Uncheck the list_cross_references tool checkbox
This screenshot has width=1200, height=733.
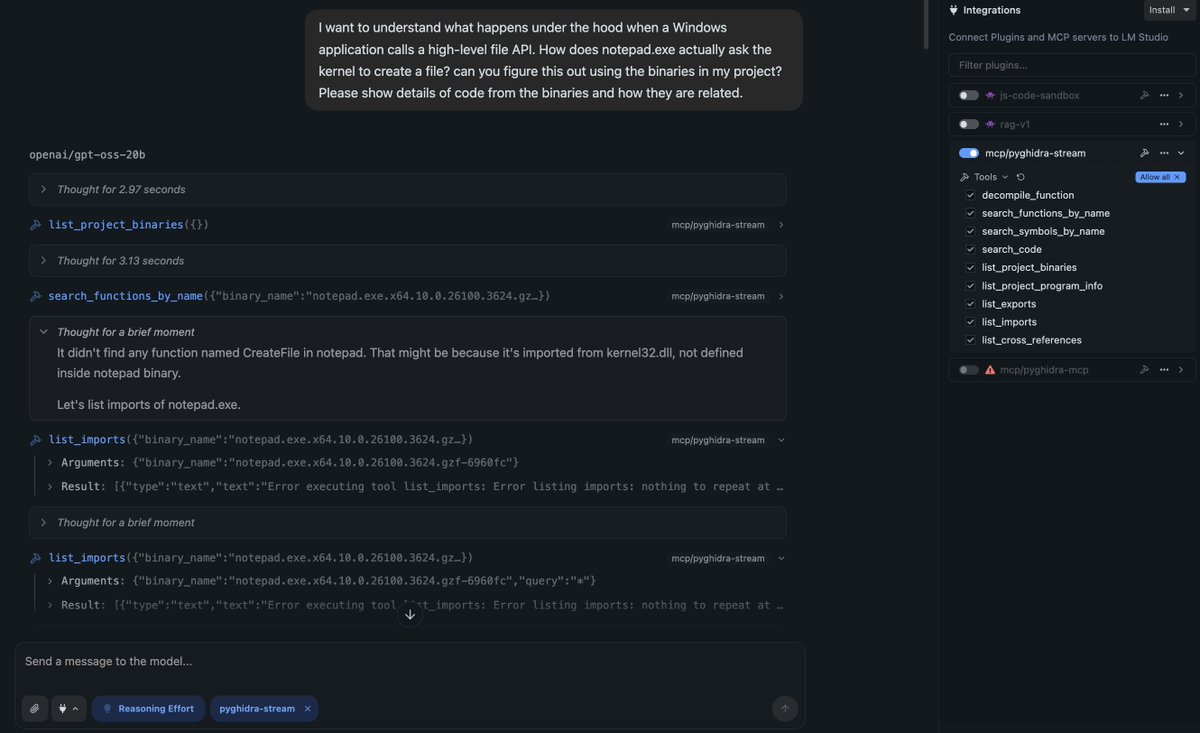click(x=970, y=340)
